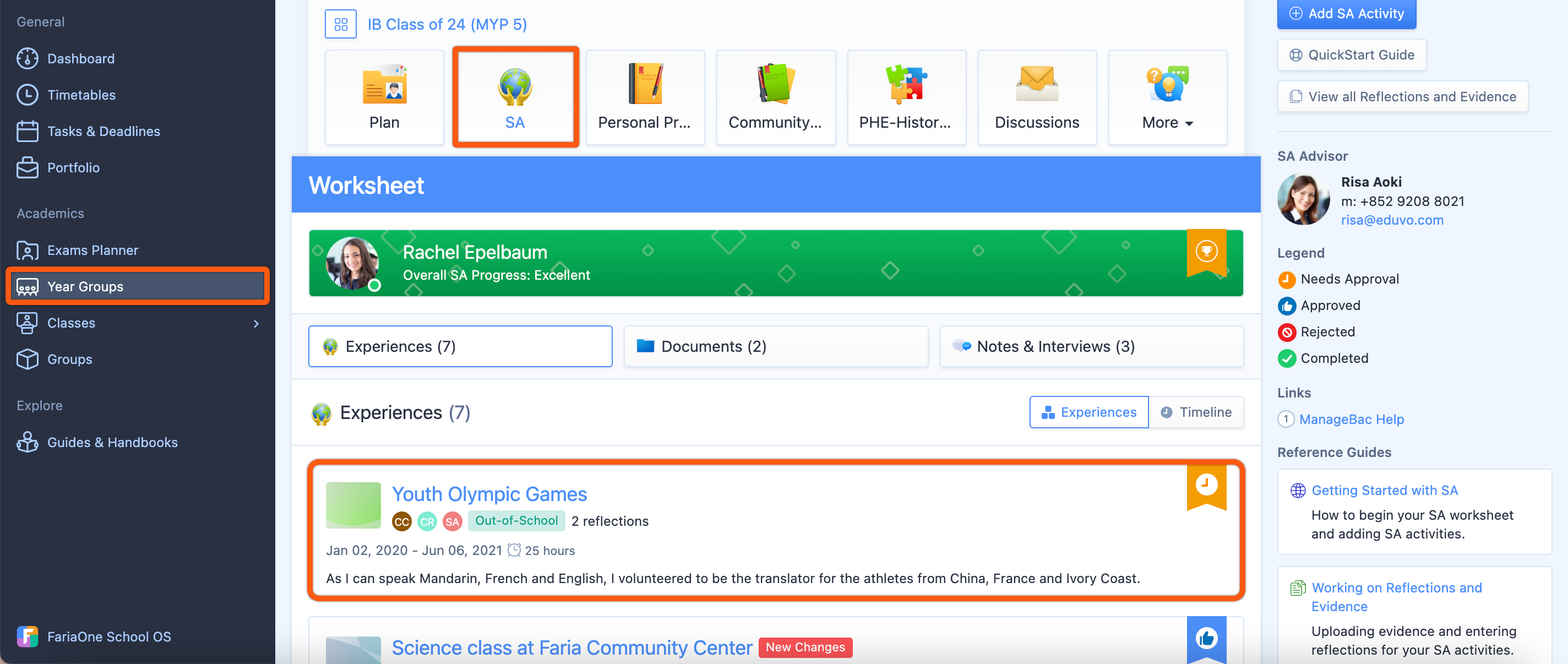Open the QuickStart Guide
The height and width of the screenshot is (664, 1568).
pos(1351,55)
